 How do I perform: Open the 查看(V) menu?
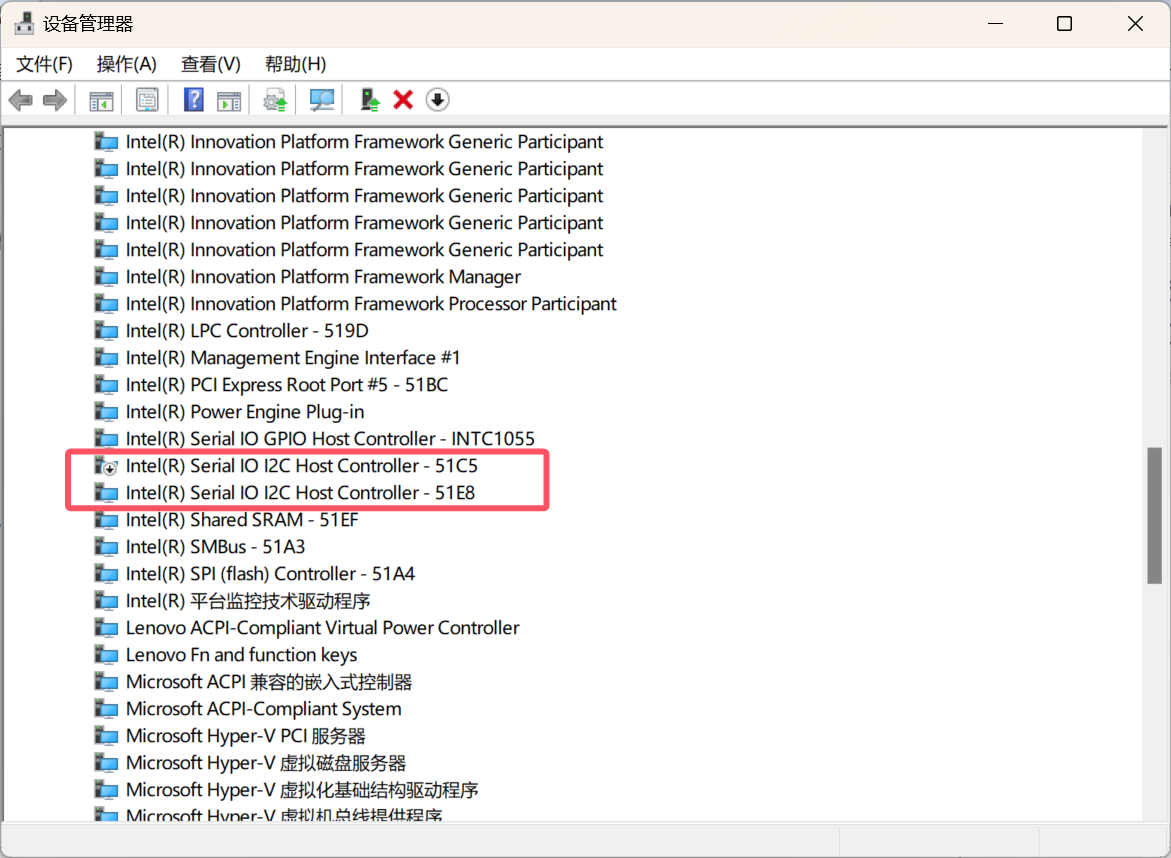pyautogui.click(x=211, y=64)
